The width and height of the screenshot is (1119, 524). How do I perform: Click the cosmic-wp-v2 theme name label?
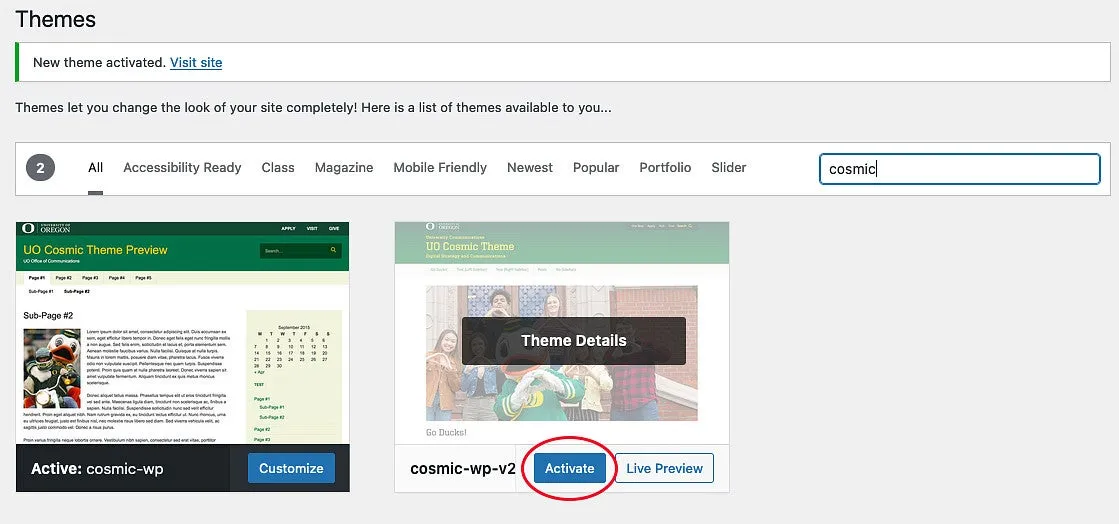point(462,469)
